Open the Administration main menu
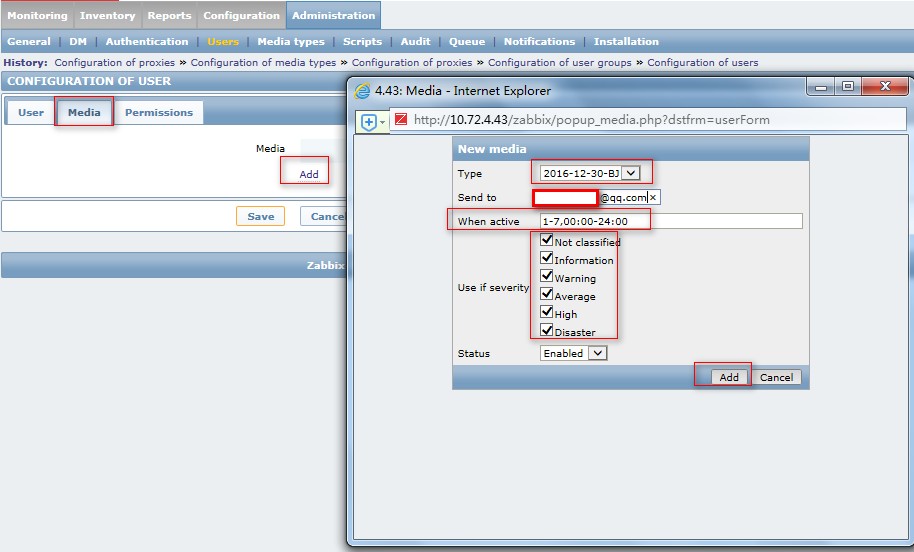Viewport: 914px width, 552px height. (x=333, y=16)
